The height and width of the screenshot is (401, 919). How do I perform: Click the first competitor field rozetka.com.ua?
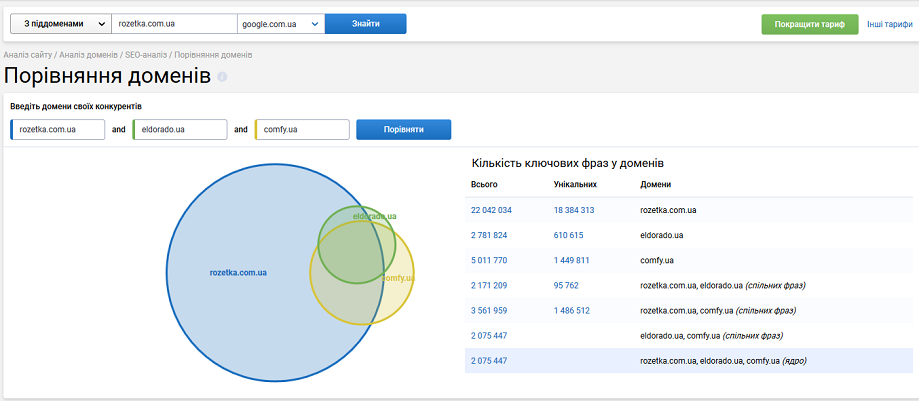click(57, 130)
